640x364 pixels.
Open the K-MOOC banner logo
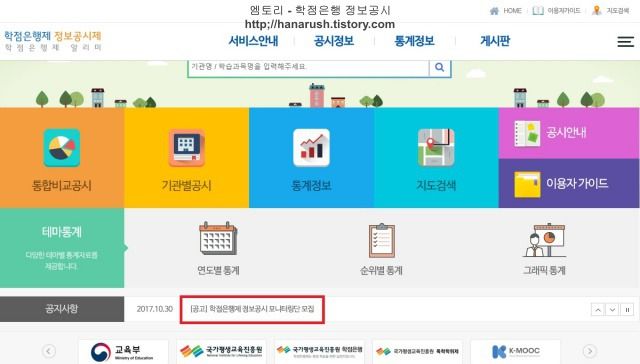pos(515,351)
